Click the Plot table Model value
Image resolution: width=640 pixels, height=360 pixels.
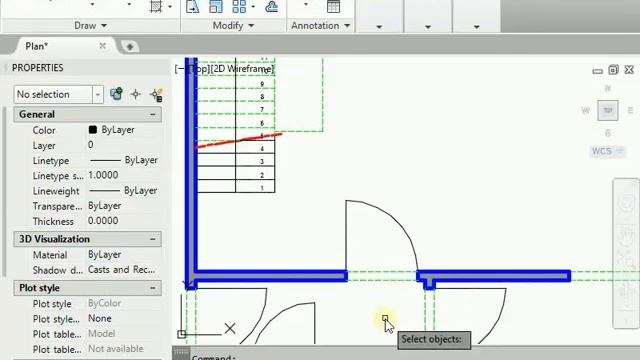point(102,334)
